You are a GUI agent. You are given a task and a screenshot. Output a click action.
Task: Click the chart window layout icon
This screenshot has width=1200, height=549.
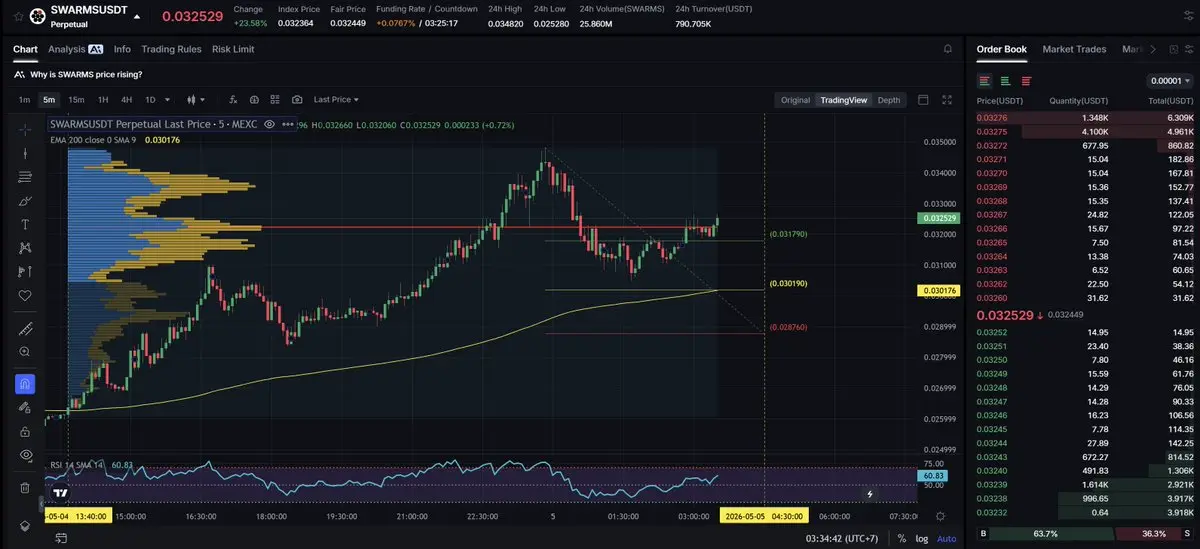point(923,100)
